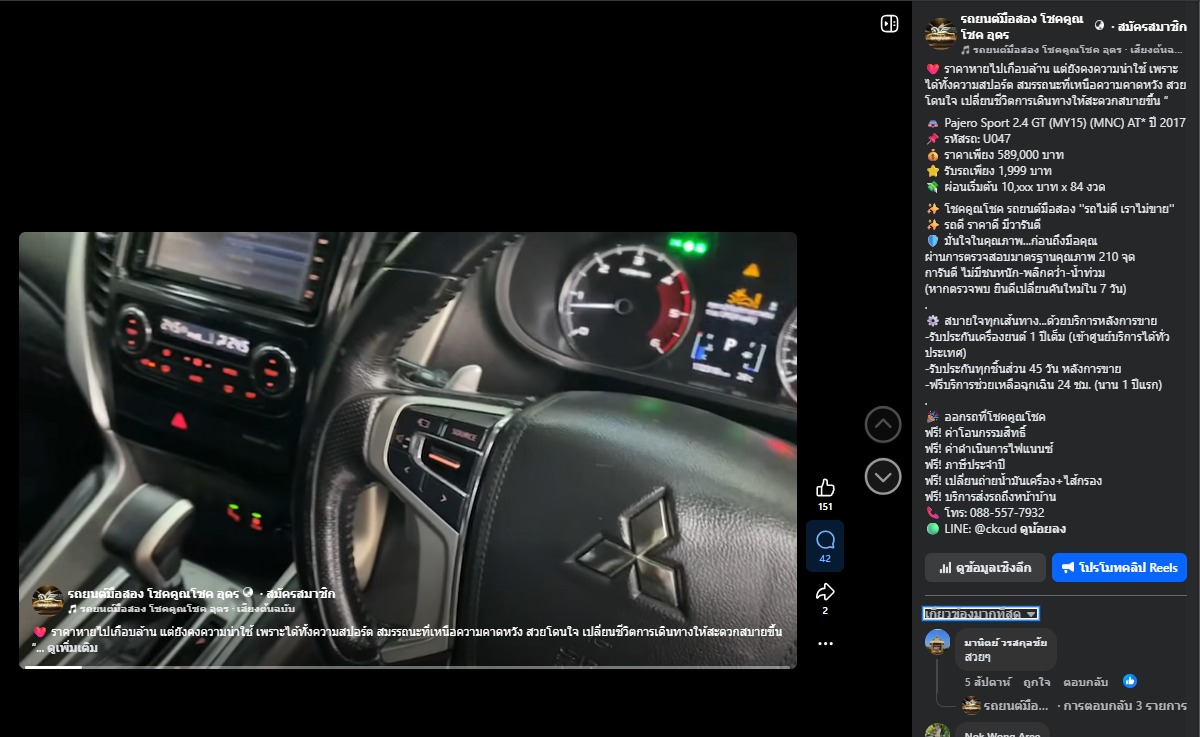Open the small reply avatar beside รถยนต์มือ...
The width and height of the screenshot is (1200, 737).
point(971,705)
